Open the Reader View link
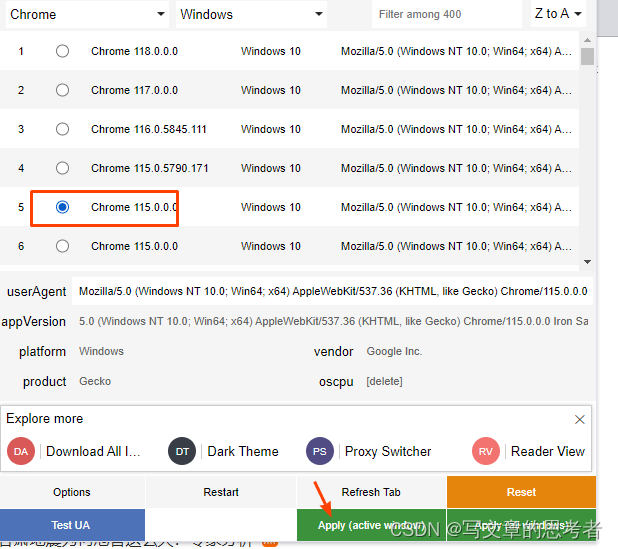 548,451
